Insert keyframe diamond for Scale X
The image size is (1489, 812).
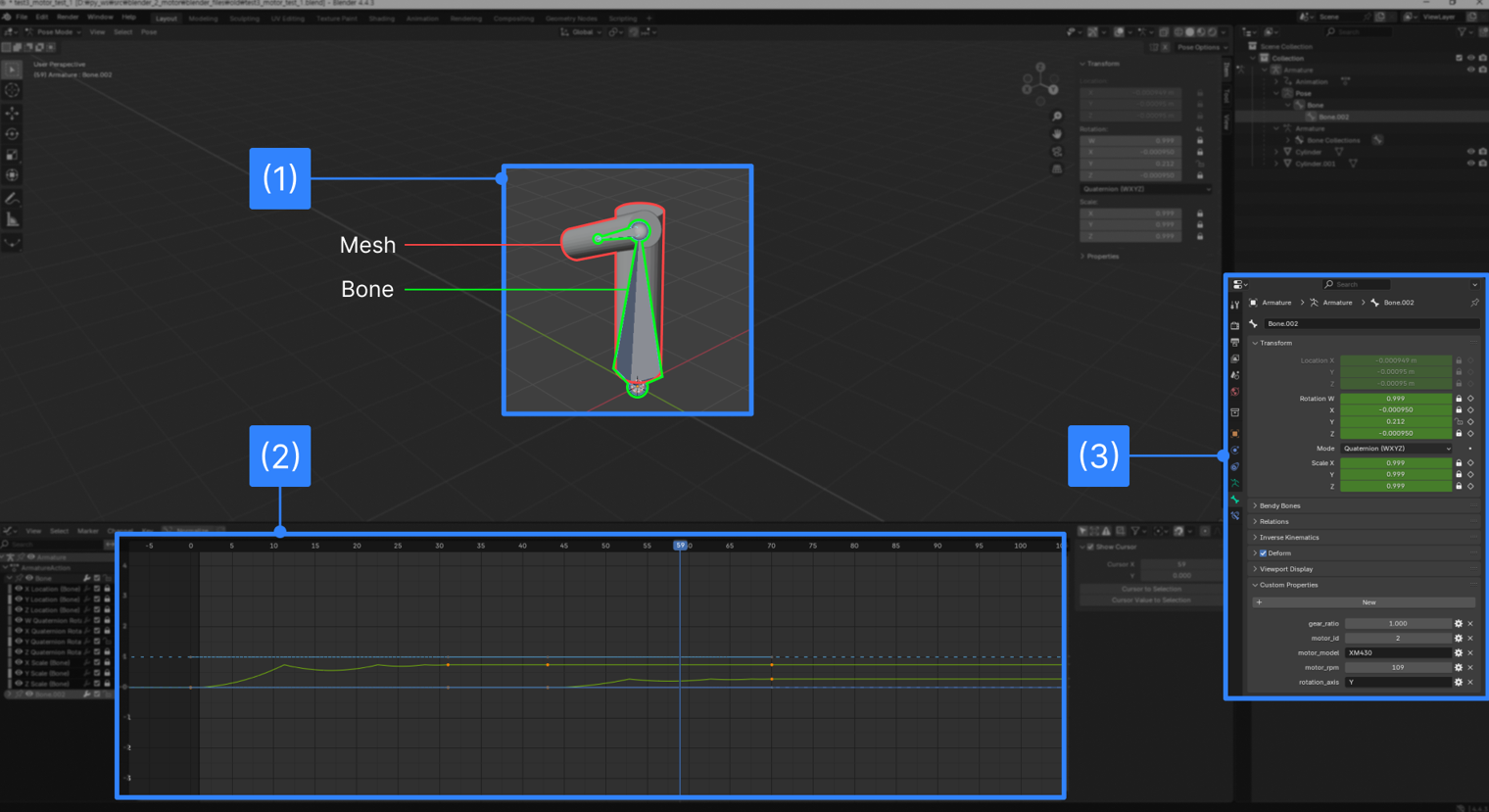pyautogui.click(x=1470, y=463)
